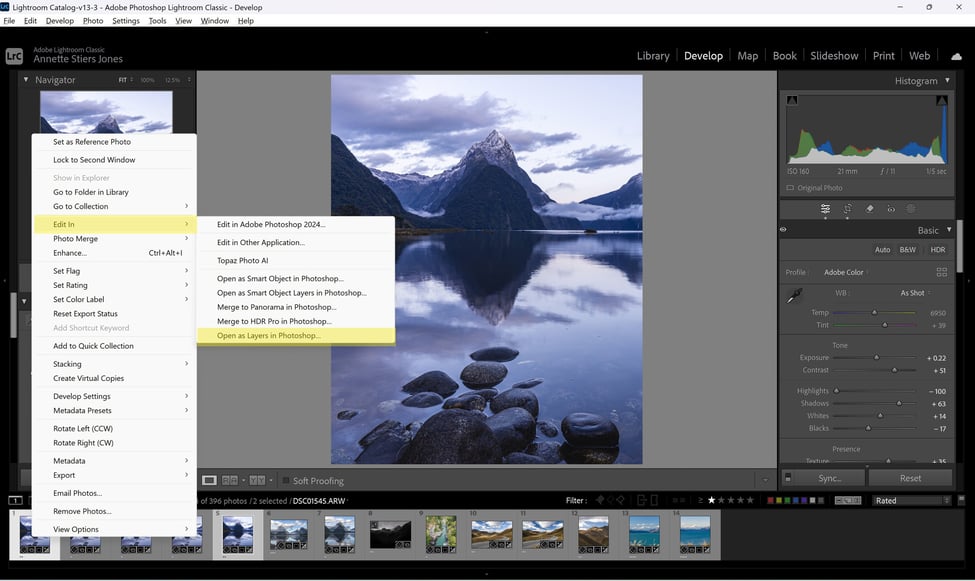Collapse the Basic panel triangle
Viewport: 975px width, 581px height.
tap(949, 230)
